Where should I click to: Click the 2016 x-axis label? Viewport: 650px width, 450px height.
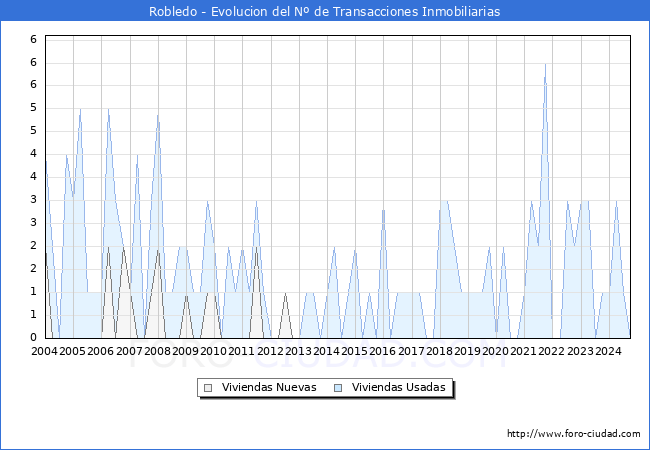click(383, 351)
